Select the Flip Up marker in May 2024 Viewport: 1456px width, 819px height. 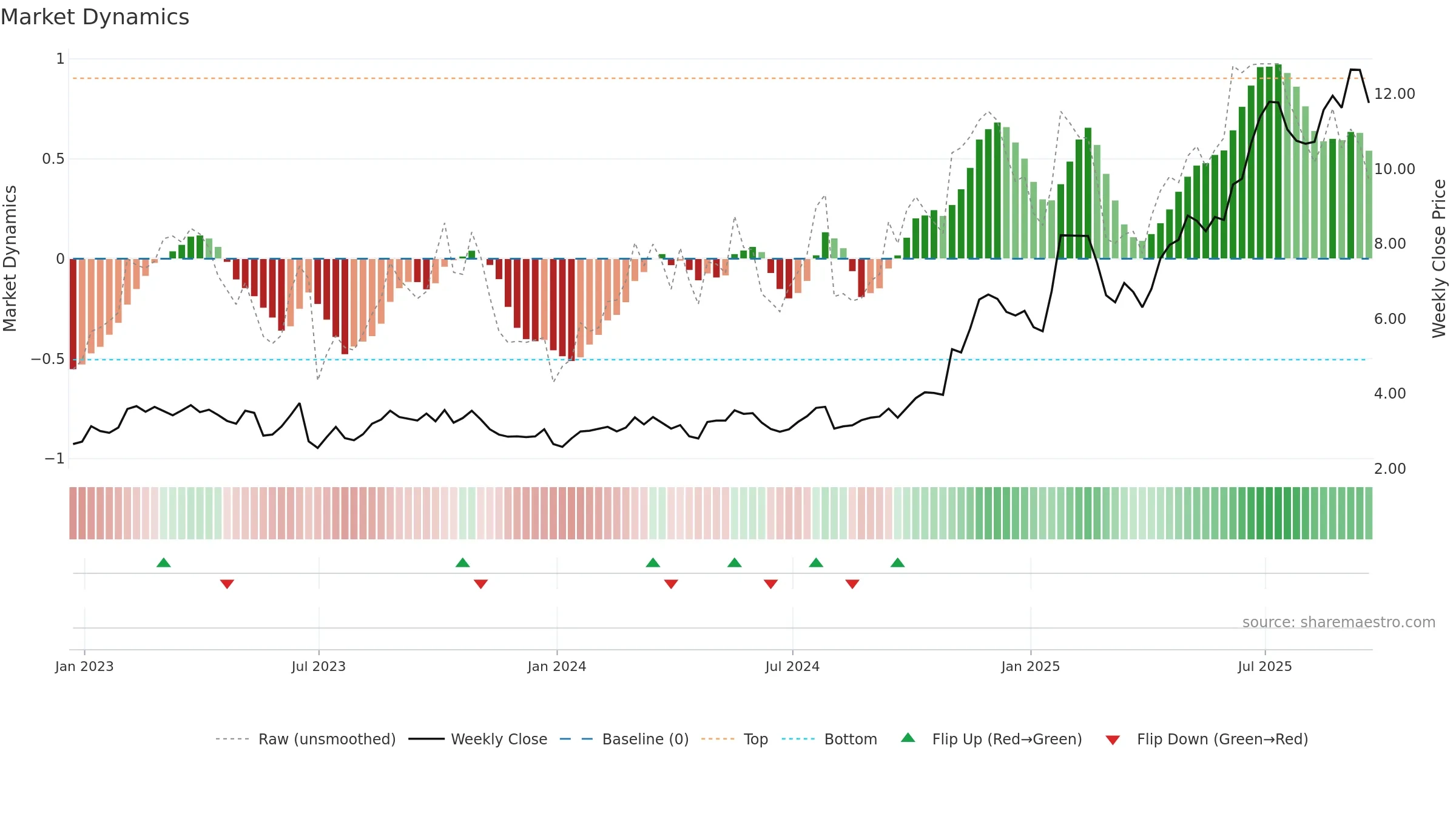pos(735,562)
